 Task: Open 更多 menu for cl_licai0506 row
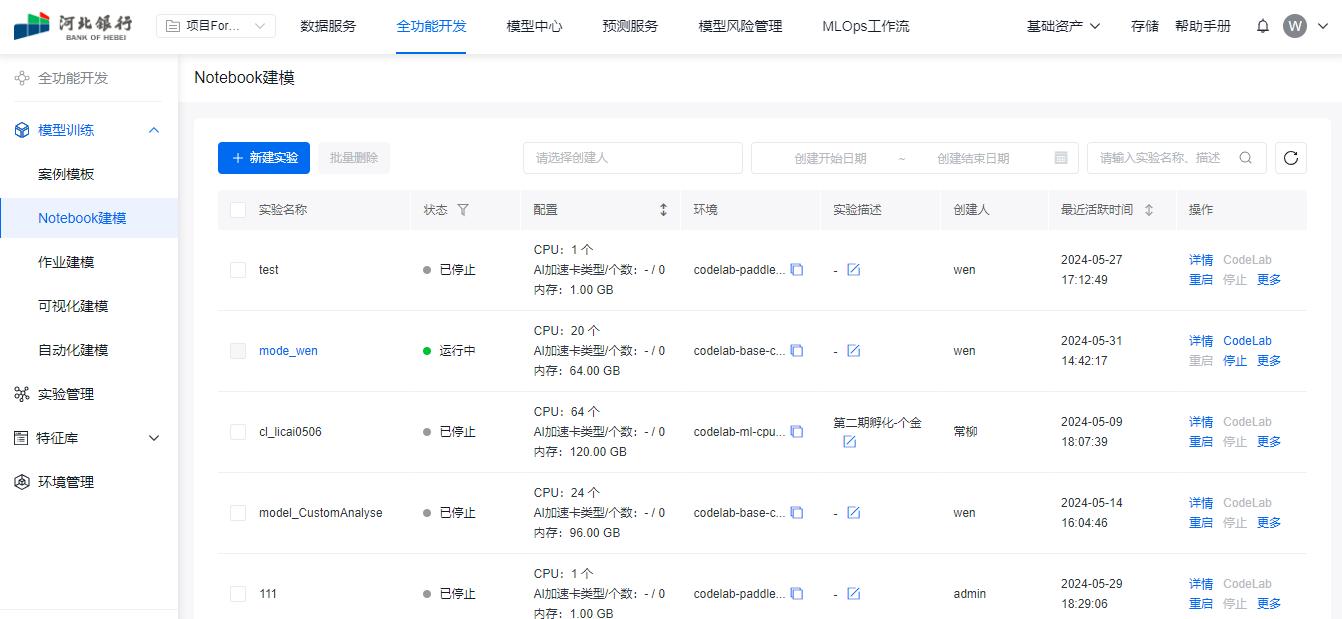pos(1269,442)
